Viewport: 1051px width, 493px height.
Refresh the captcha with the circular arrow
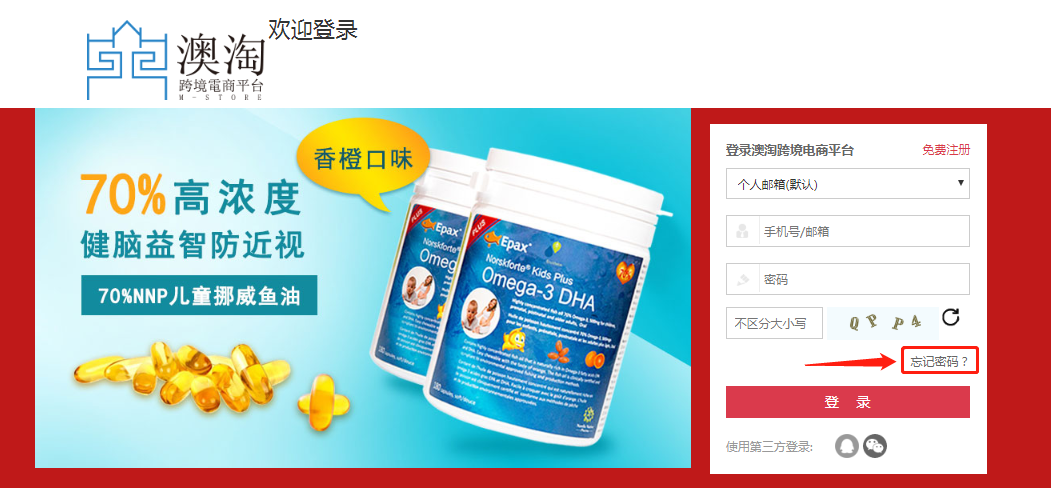(950, 317)
